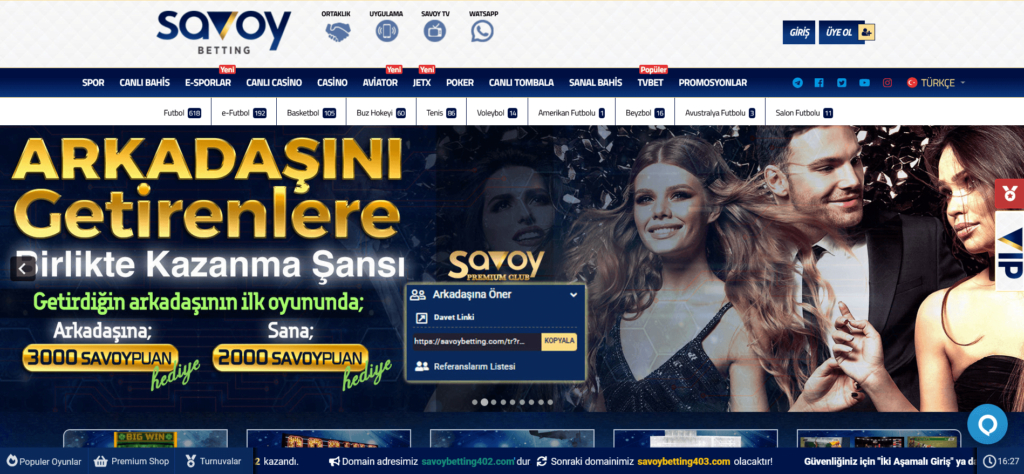
Task: Open the CASINO menu
Action: (332, 83)
